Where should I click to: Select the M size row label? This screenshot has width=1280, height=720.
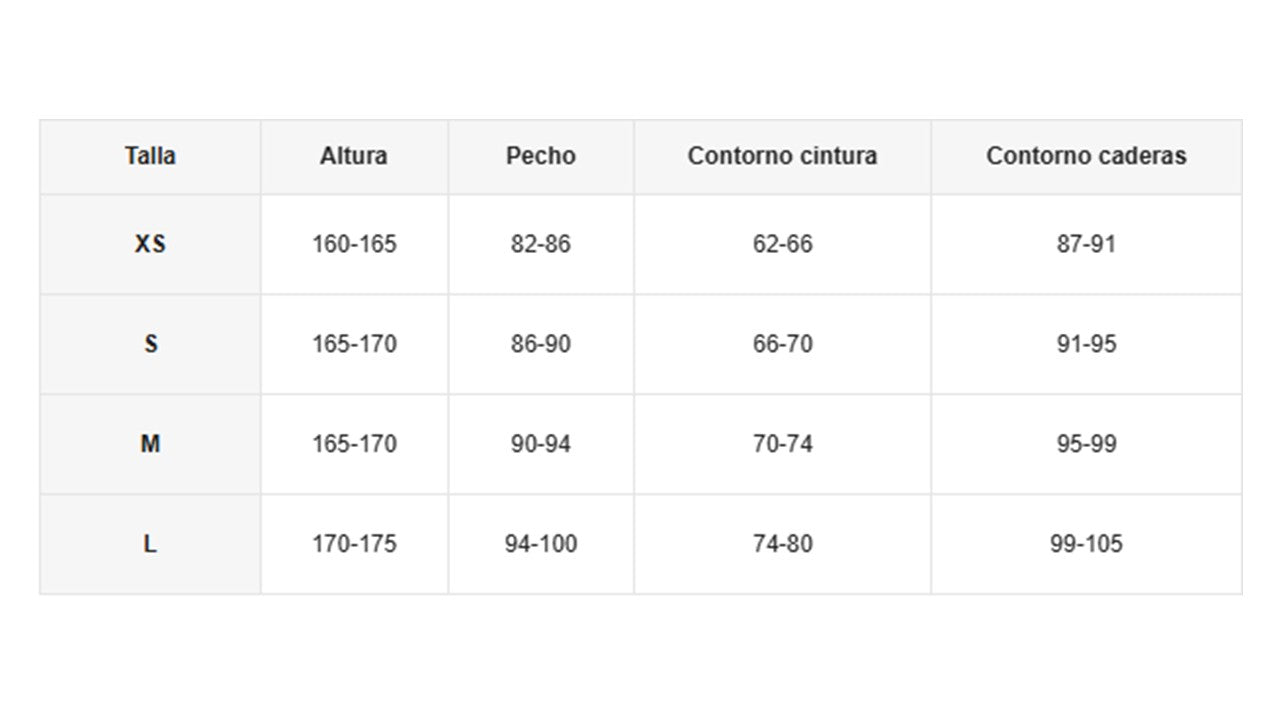click(150, 444)
